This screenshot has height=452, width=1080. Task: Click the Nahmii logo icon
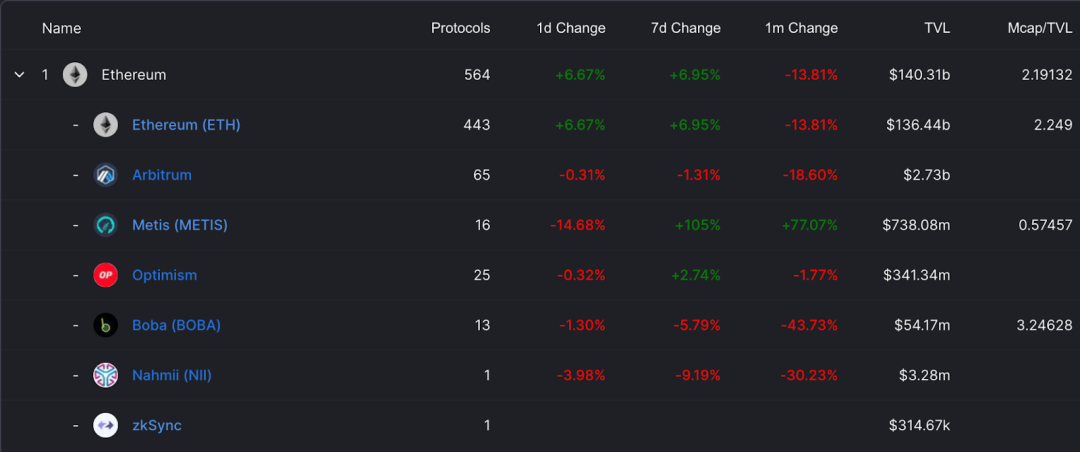coord(105,376)
